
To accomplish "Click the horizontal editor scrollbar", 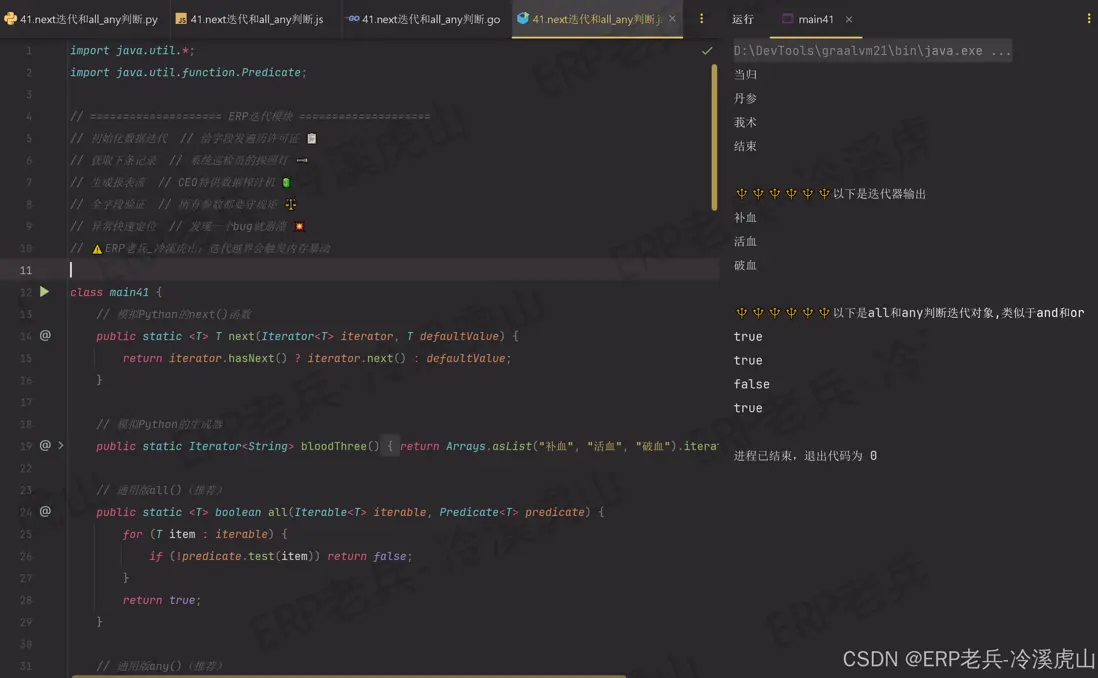I will pos(349,676).
